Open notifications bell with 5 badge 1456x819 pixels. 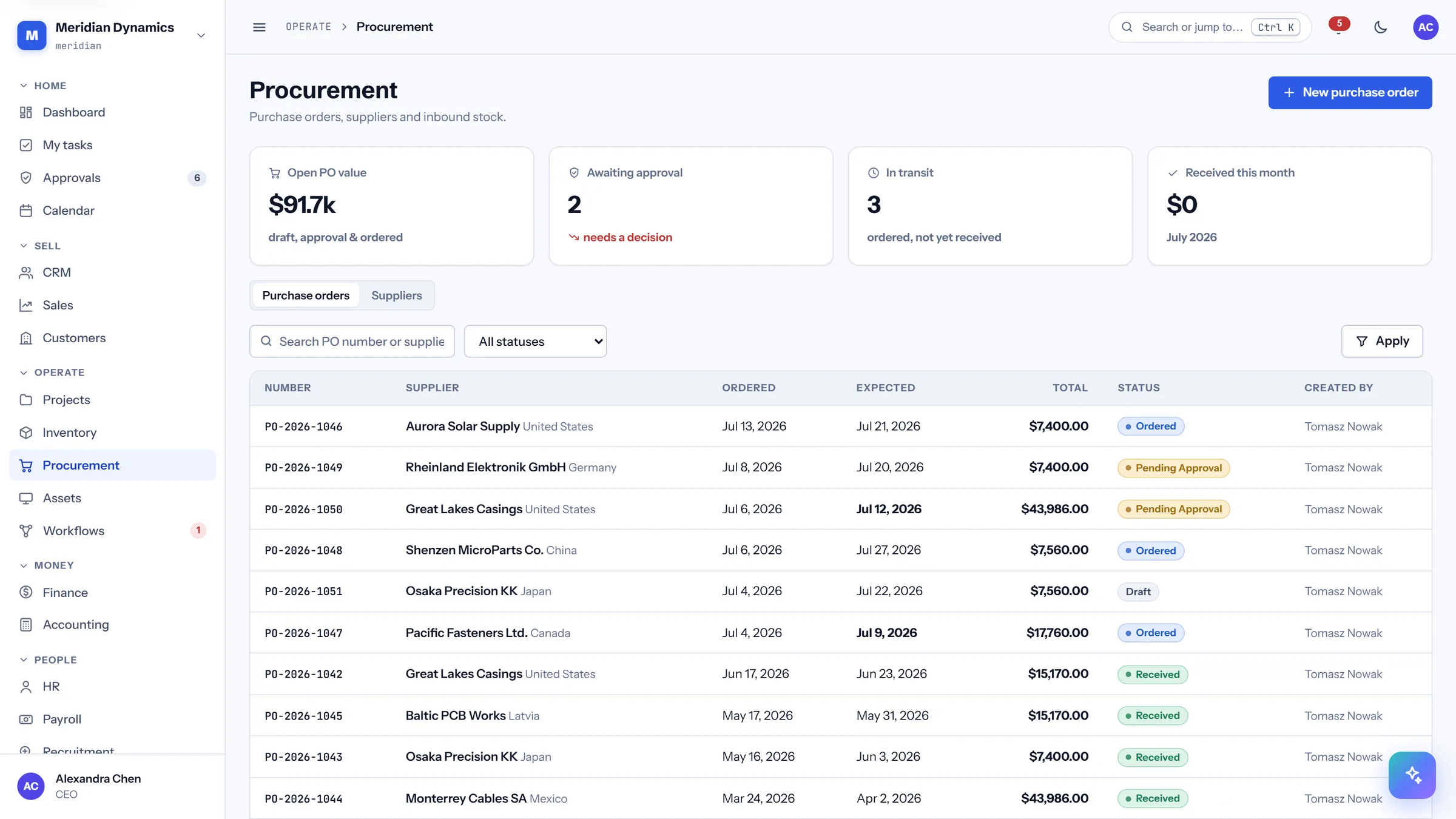pyautogui.click(x=1338, y=27)
